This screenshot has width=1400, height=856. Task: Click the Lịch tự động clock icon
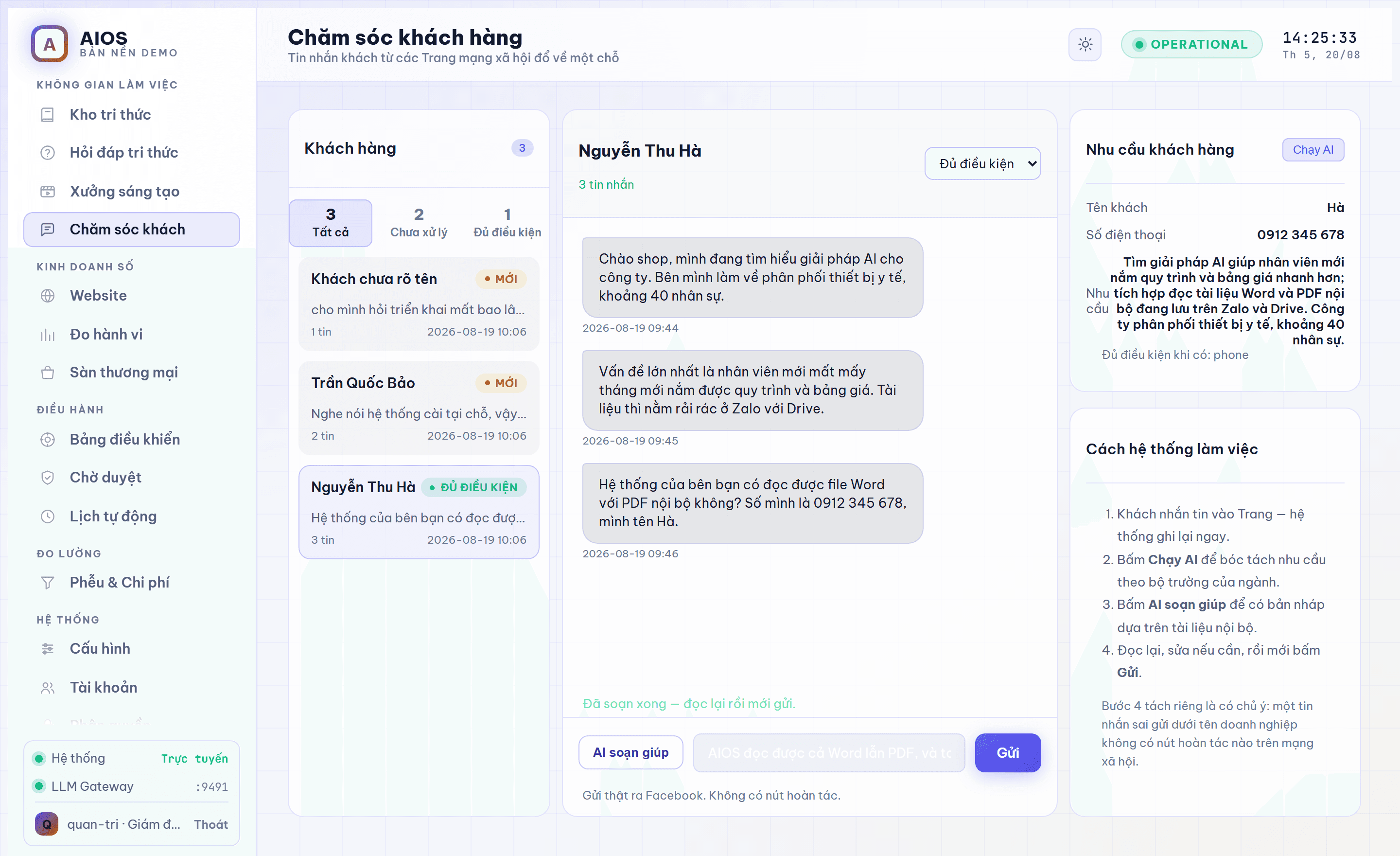click(48, 517)
